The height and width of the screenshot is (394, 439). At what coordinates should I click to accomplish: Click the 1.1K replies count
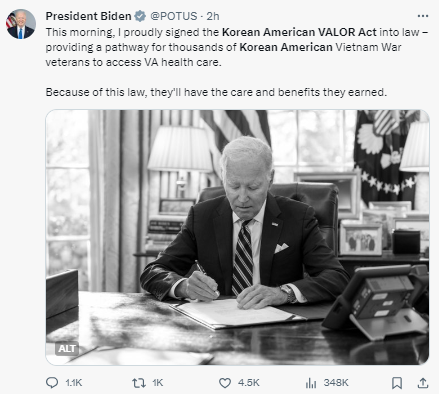click(x=74, y=383)
